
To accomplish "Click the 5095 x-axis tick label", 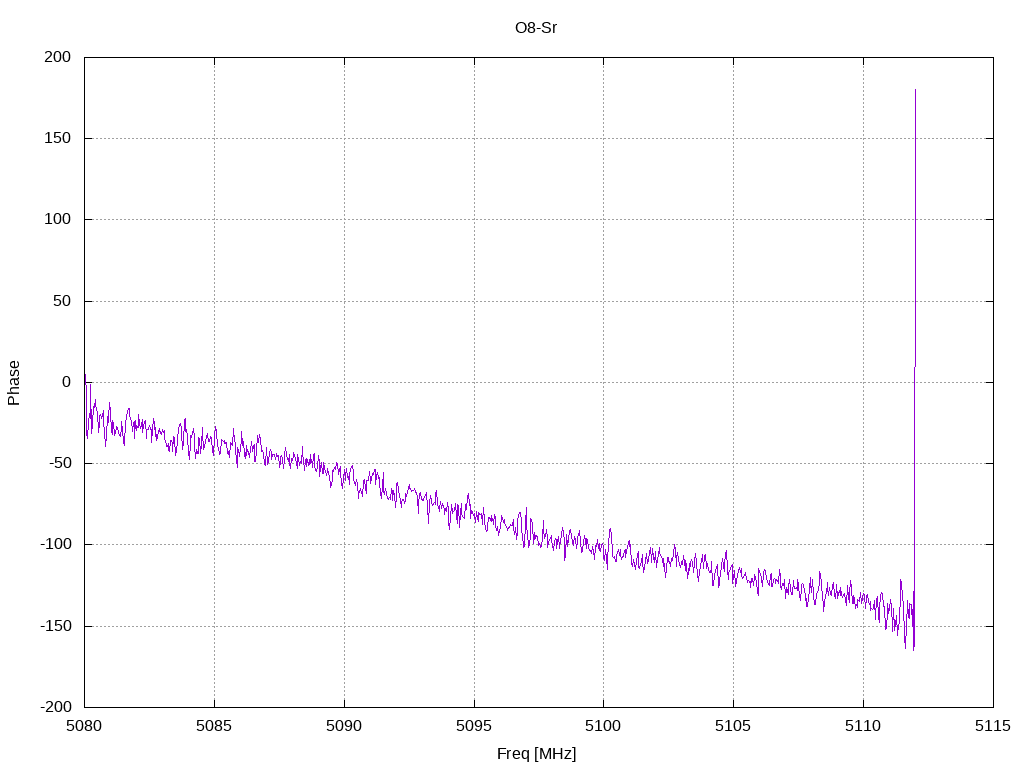I will coord(474,726).
